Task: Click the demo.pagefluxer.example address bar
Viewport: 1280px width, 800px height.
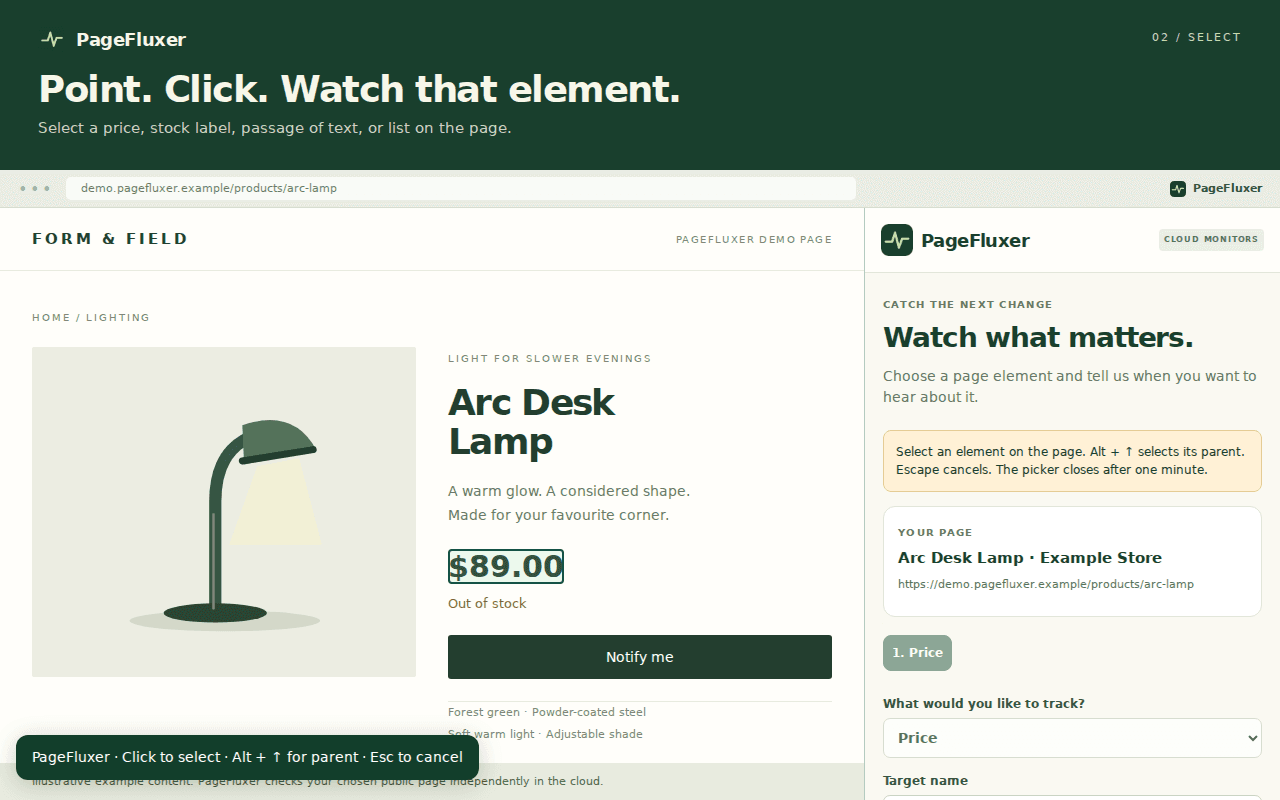Action: [461, 188]
